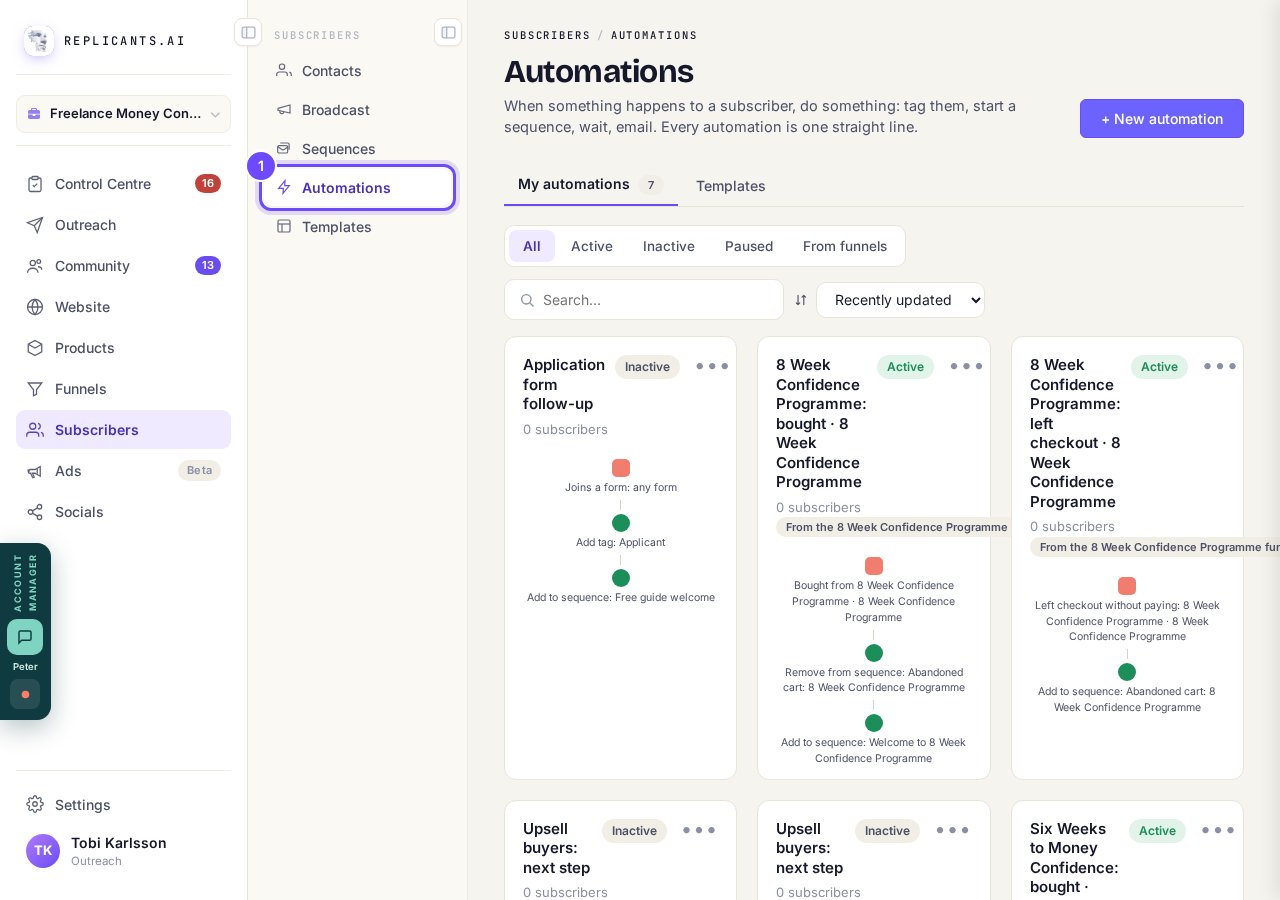Open Sequences in the Subscribers submenu
1280x900 pixels.
coord(358,148)
